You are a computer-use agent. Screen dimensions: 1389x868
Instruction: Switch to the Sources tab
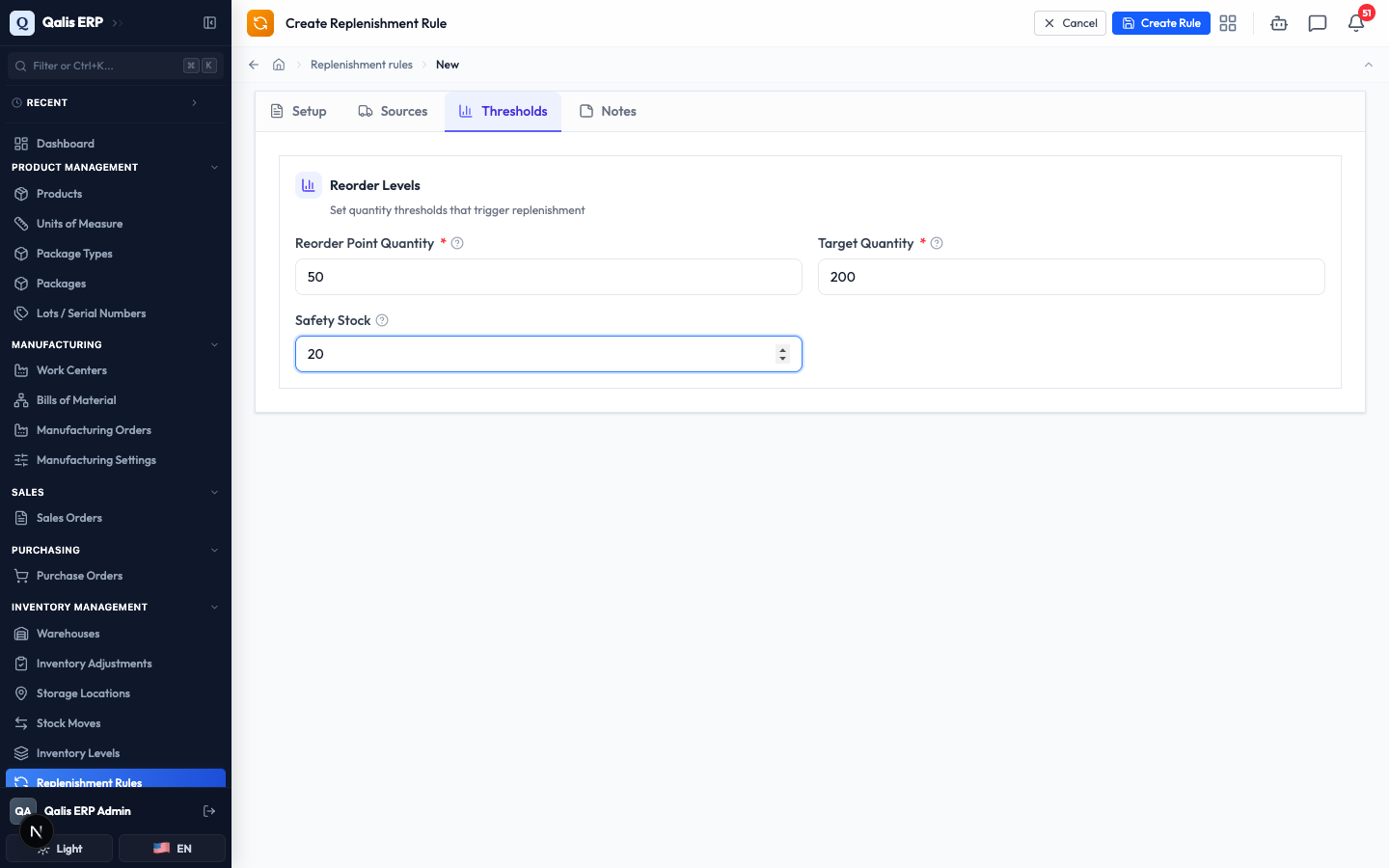(x=393, y=111)
